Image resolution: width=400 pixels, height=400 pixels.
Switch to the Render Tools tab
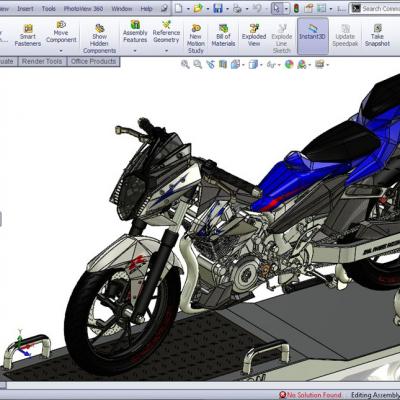42,61
